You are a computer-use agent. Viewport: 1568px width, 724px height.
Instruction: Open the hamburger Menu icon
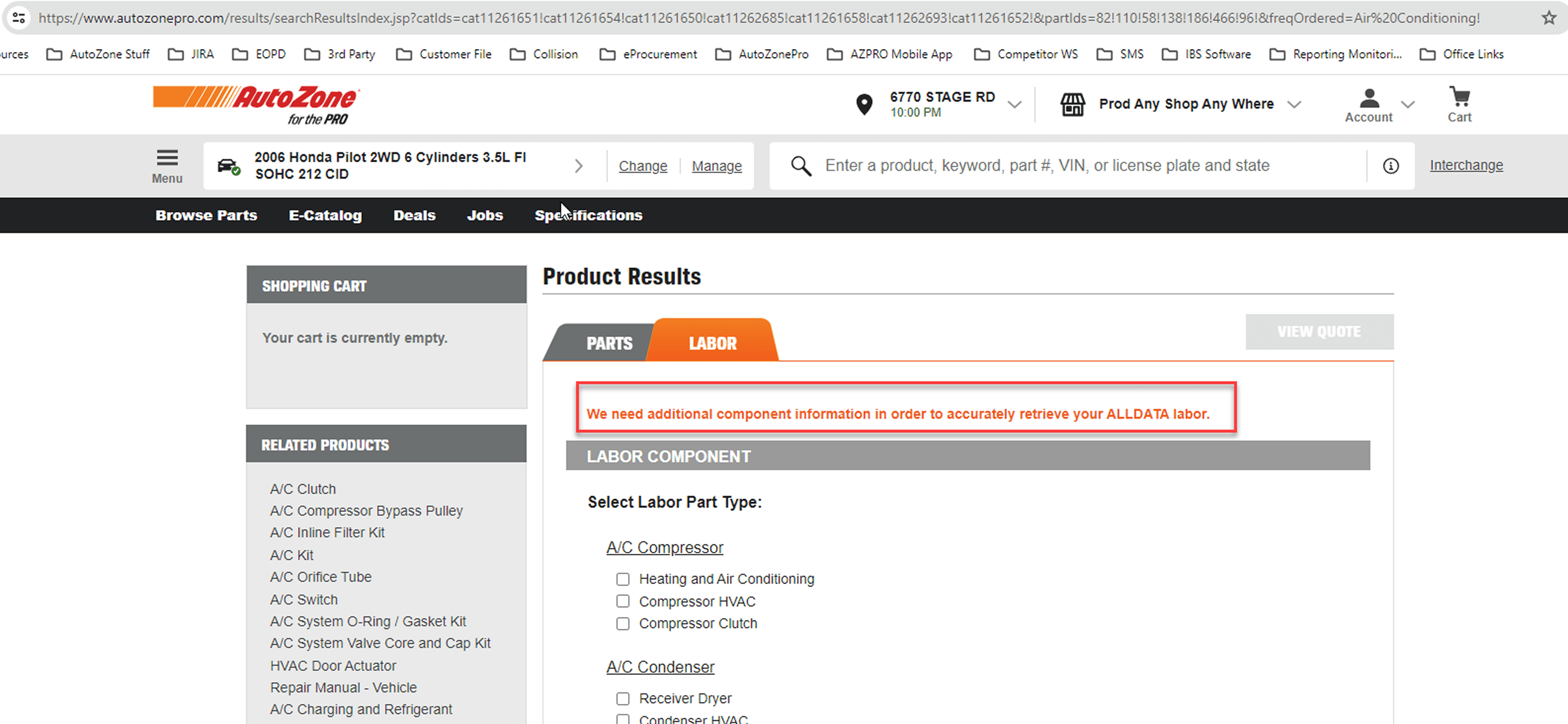(x=167, y=158)
